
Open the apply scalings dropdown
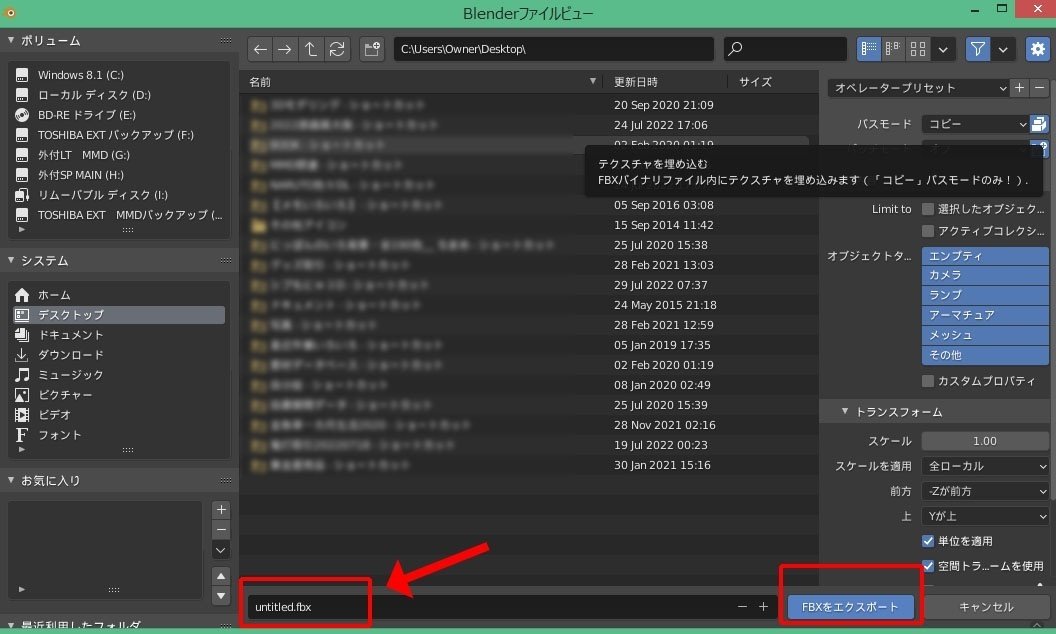click(985, 466)
